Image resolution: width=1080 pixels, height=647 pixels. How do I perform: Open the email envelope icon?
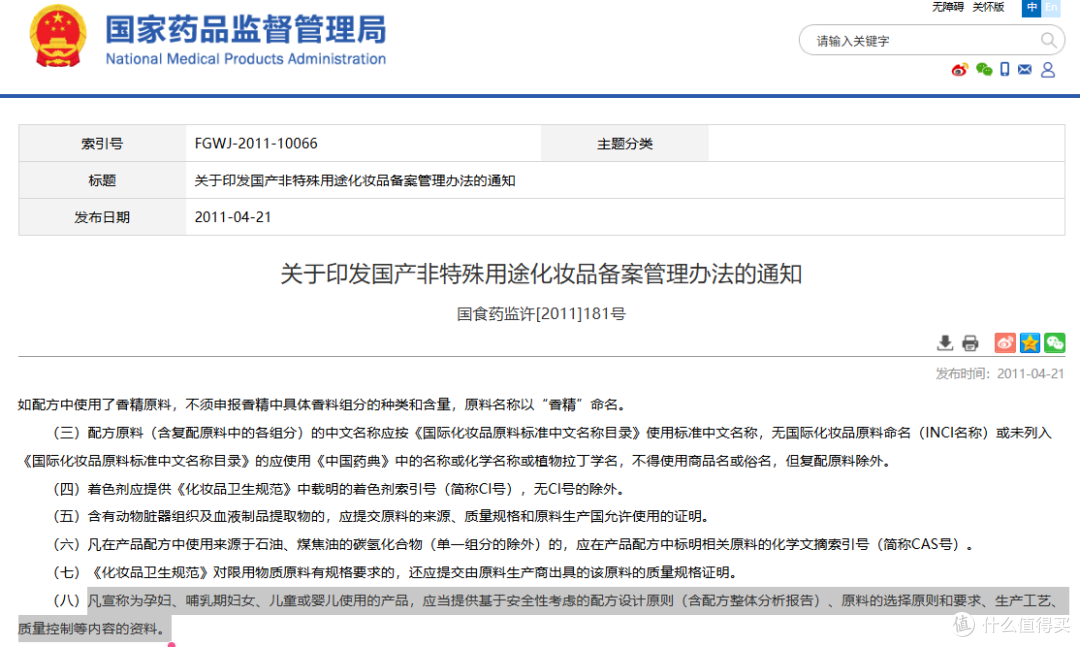click(x=1025, y=70)
